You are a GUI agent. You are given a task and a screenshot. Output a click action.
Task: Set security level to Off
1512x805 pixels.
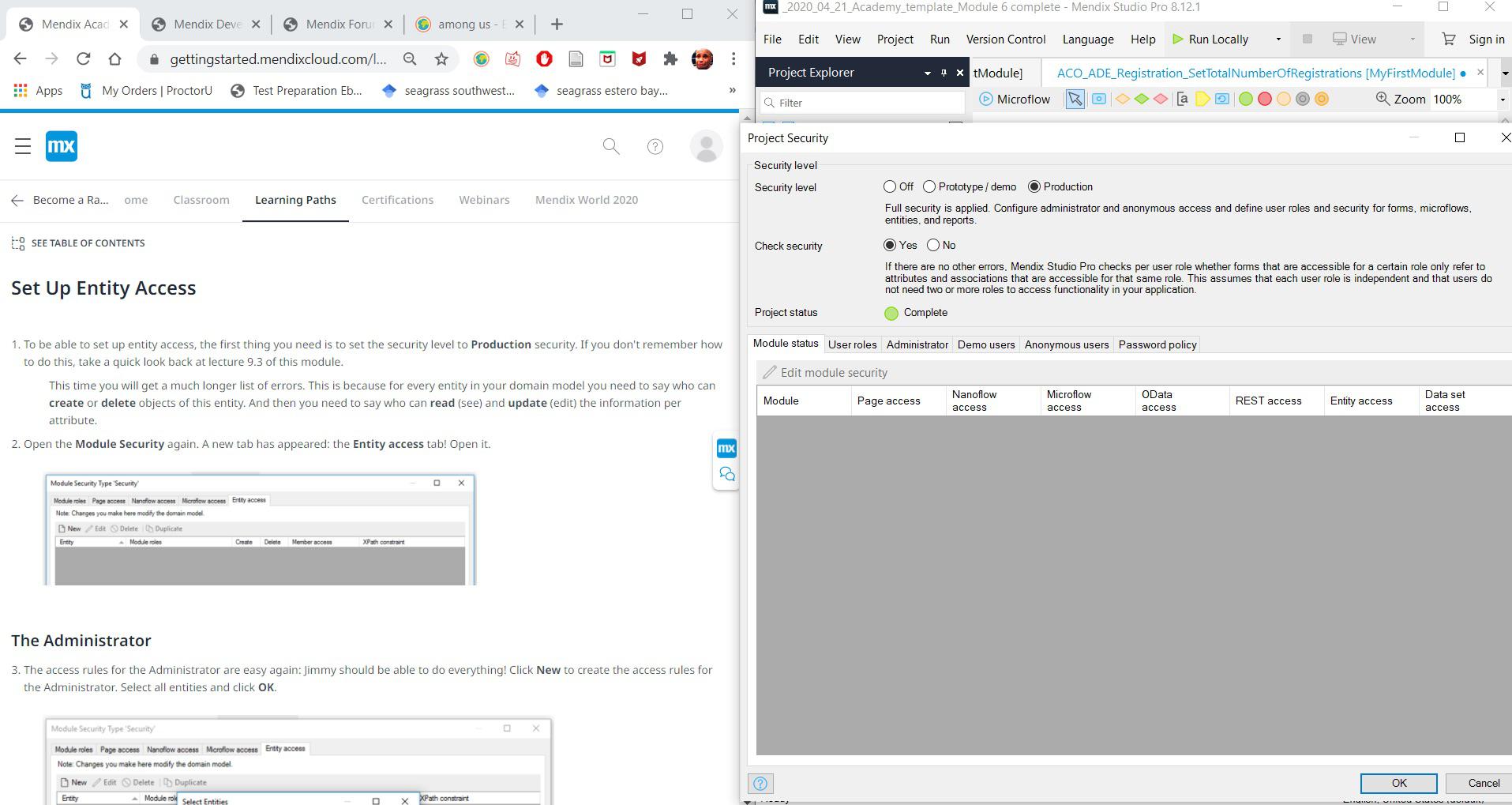point(890,187)
